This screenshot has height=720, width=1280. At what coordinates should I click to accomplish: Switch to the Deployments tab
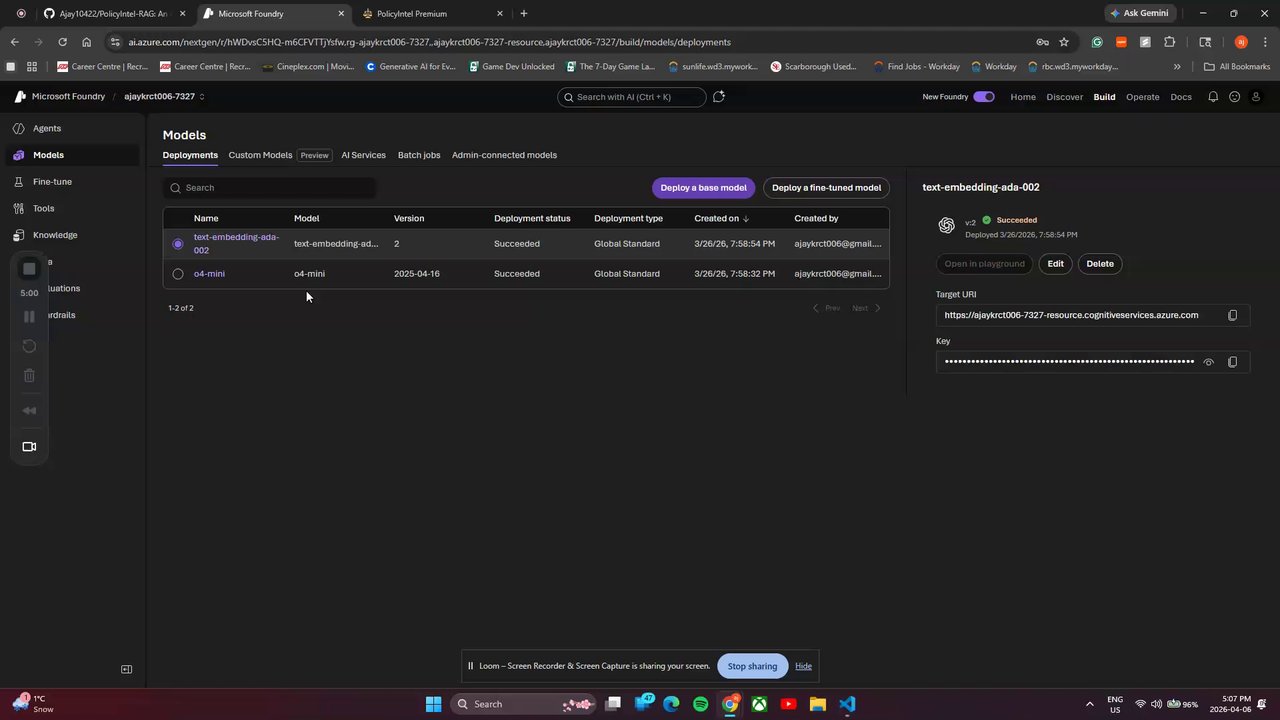pyautogui.click(x=190, y=155)
